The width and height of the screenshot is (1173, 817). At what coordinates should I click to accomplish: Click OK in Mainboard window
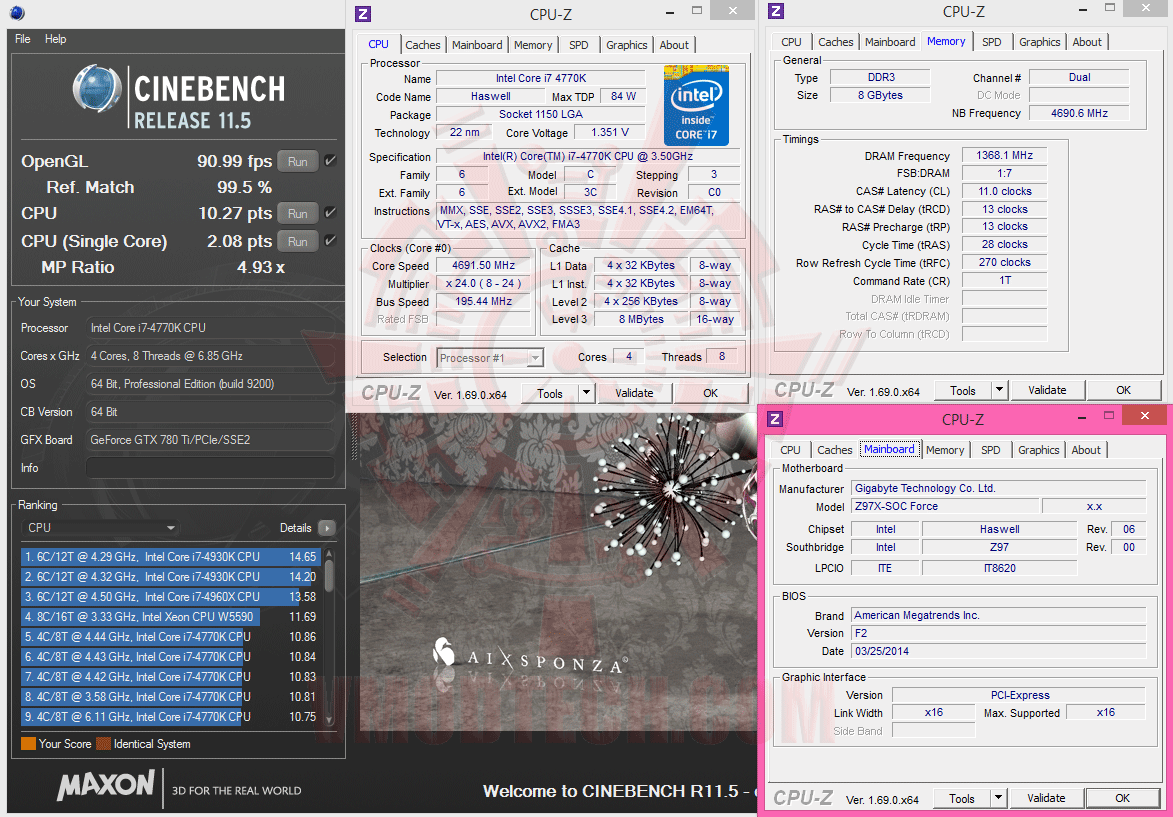(1123, 798)
